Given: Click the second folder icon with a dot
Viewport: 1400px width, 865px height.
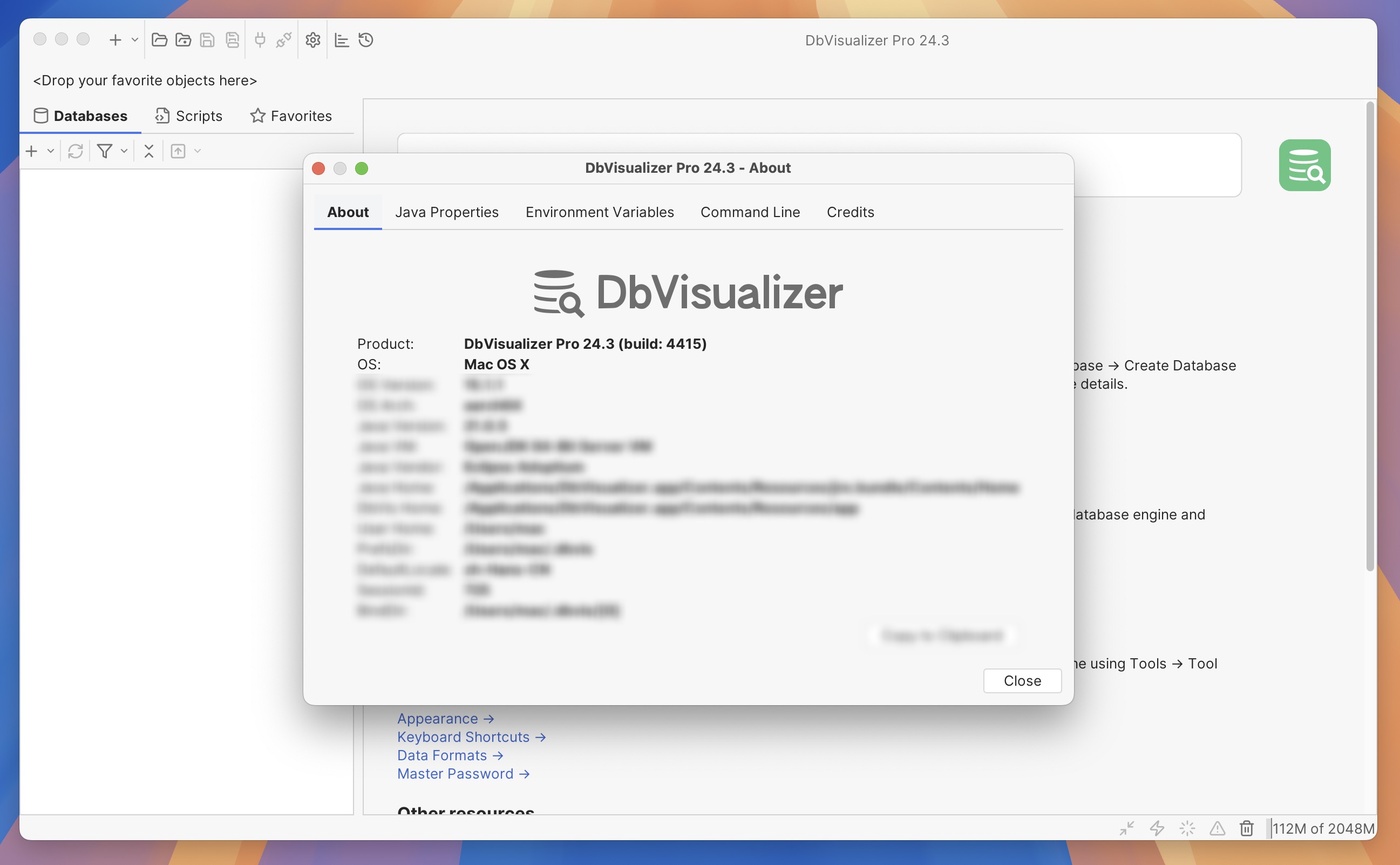Looking at the screenshot, I should (184, 40).
